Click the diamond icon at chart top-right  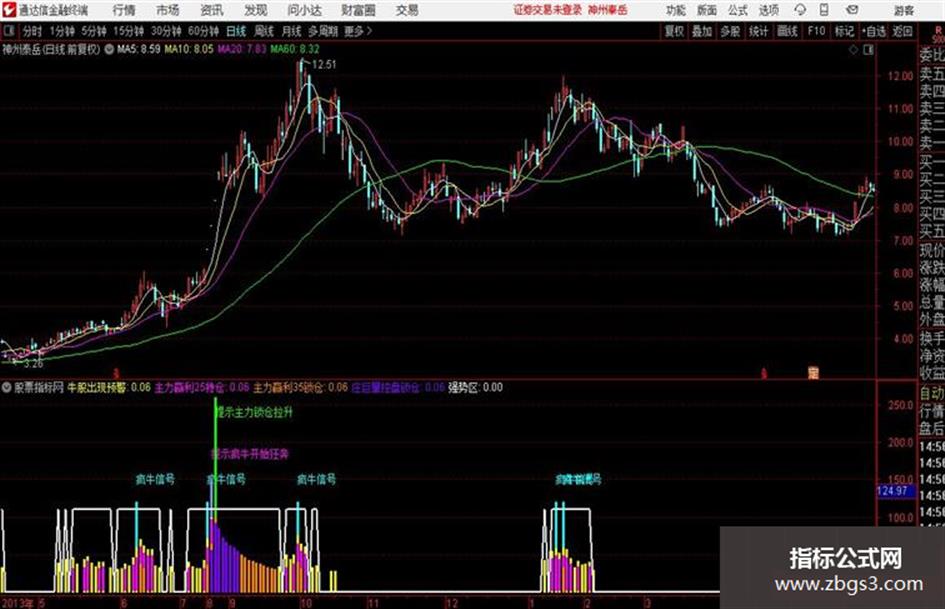tap(853, 50)
